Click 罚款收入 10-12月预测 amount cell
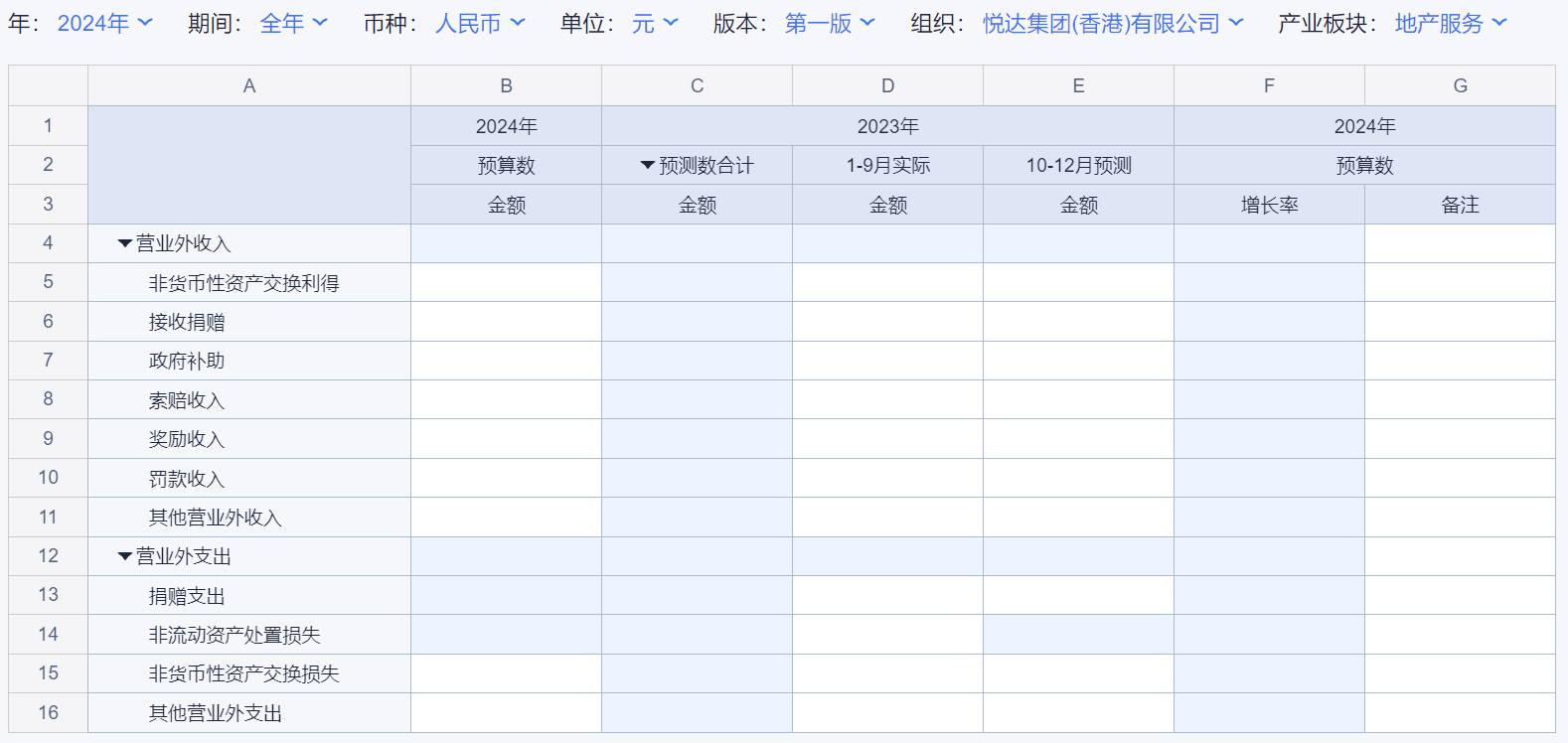Viewport: 1568px width, 743px height. coord(1078,478)
